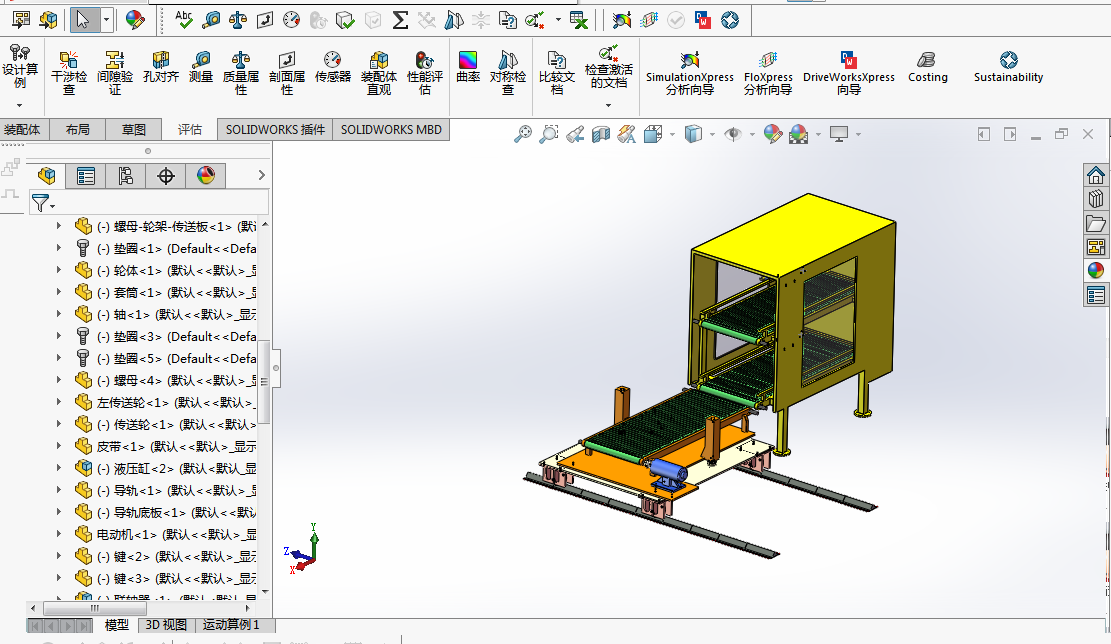1111x644 pixels.
Task: Click the feature tree horizontal scrollbar
Action: 95,608
